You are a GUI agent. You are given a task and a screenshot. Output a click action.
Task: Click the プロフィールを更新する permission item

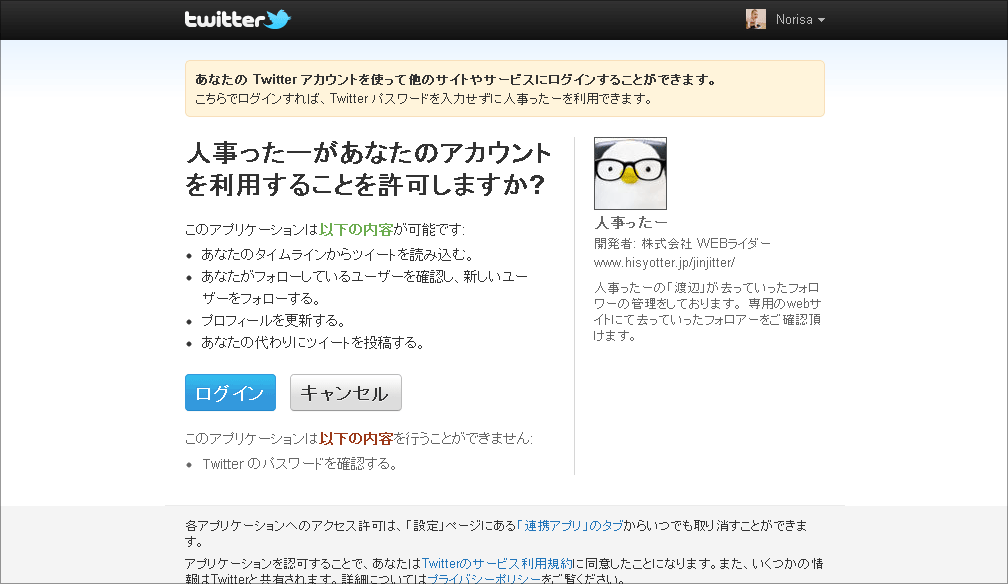[x=274, y=320]
